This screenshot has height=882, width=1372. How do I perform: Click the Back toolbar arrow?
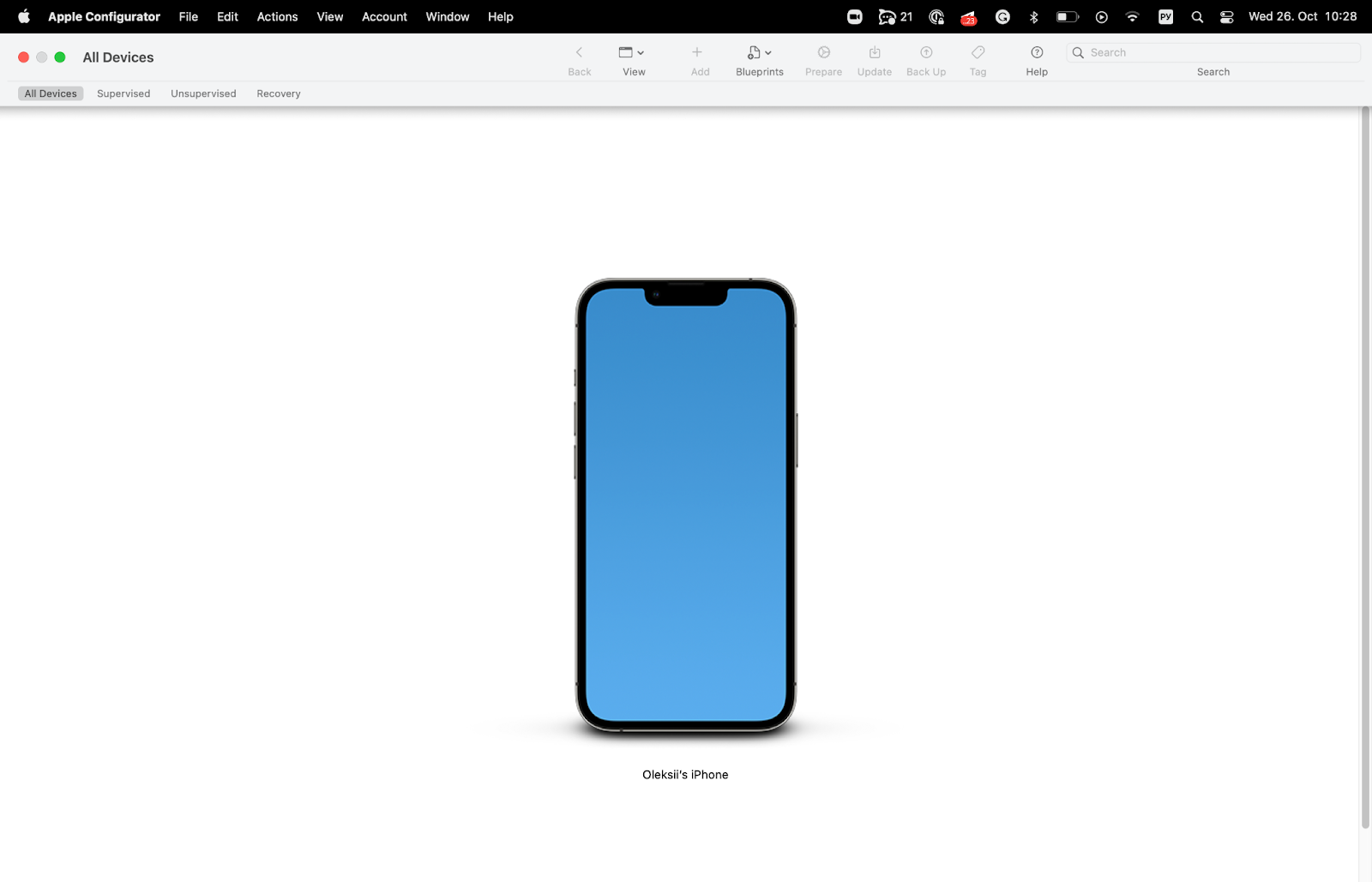click(x=579, y=52)
